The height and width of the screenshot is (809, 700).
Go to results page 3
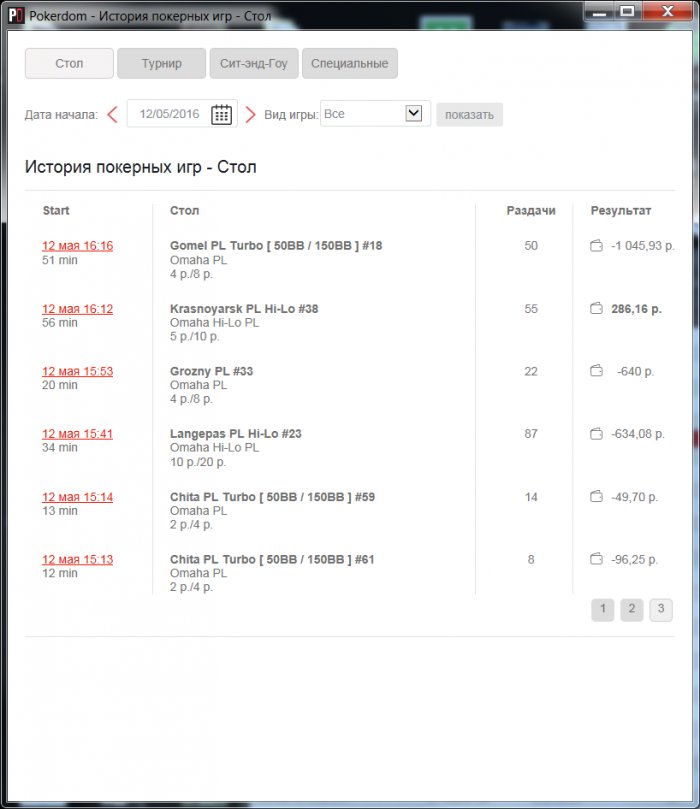pos(661,609)
